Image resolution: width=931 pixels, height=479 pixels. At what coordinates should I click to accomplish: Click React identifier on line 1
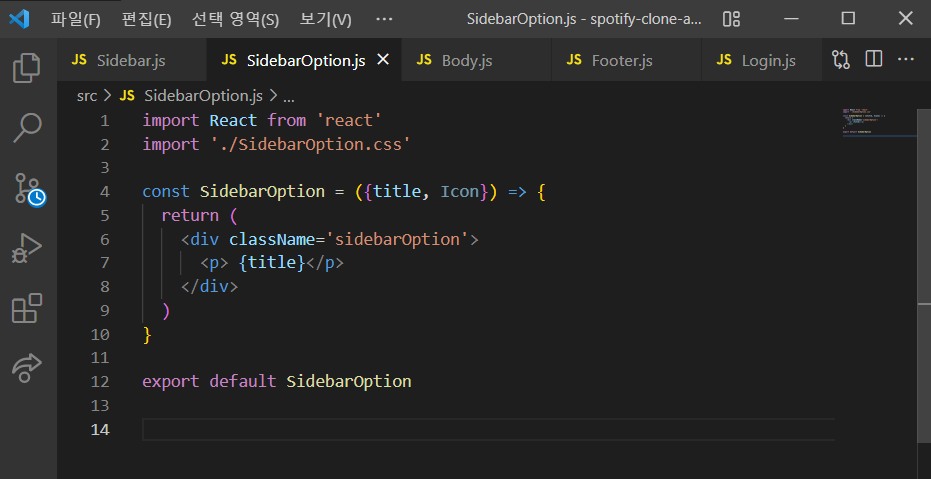pos(233,120)
